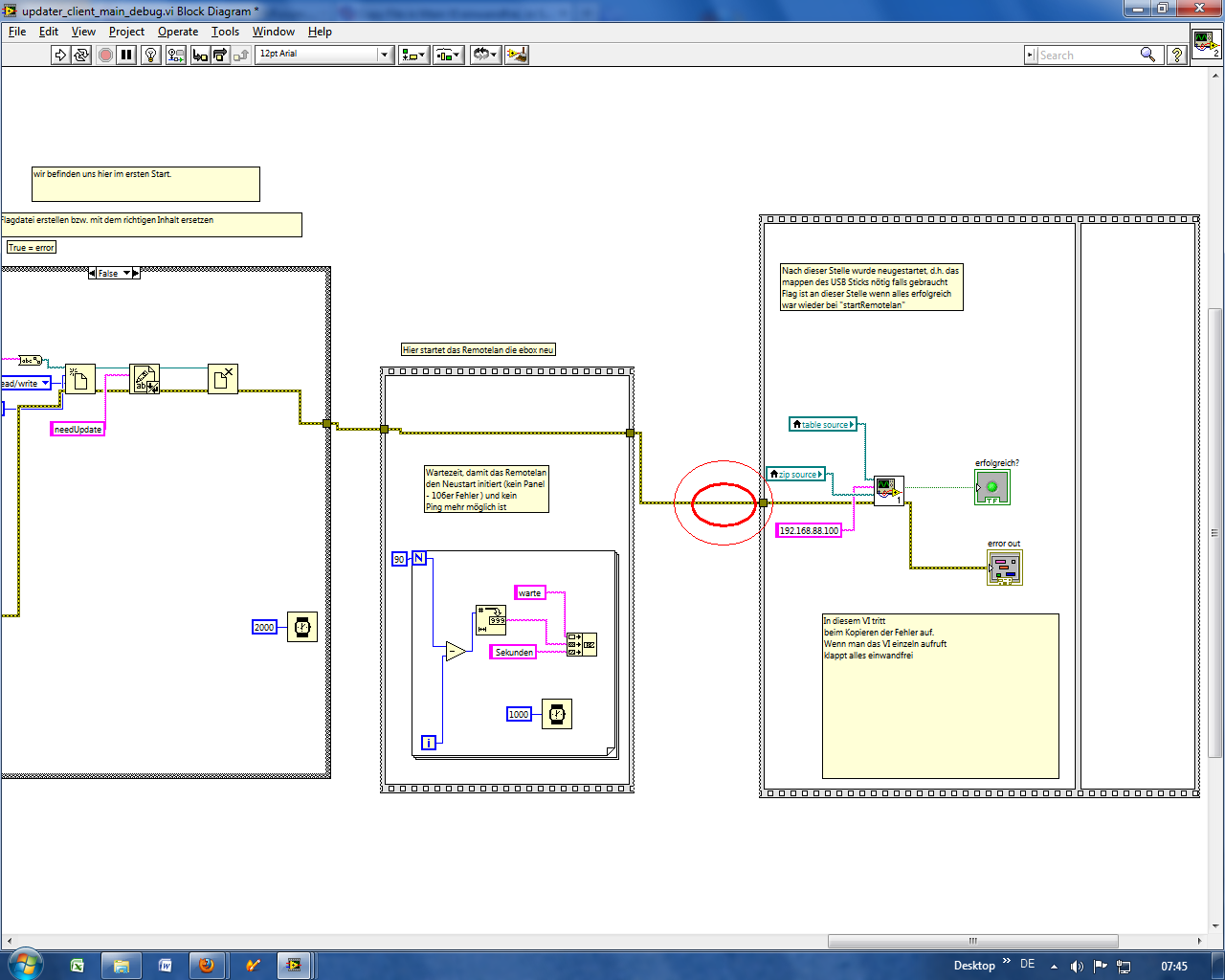
Task: Open the Project menu
Action: [126, 32]
